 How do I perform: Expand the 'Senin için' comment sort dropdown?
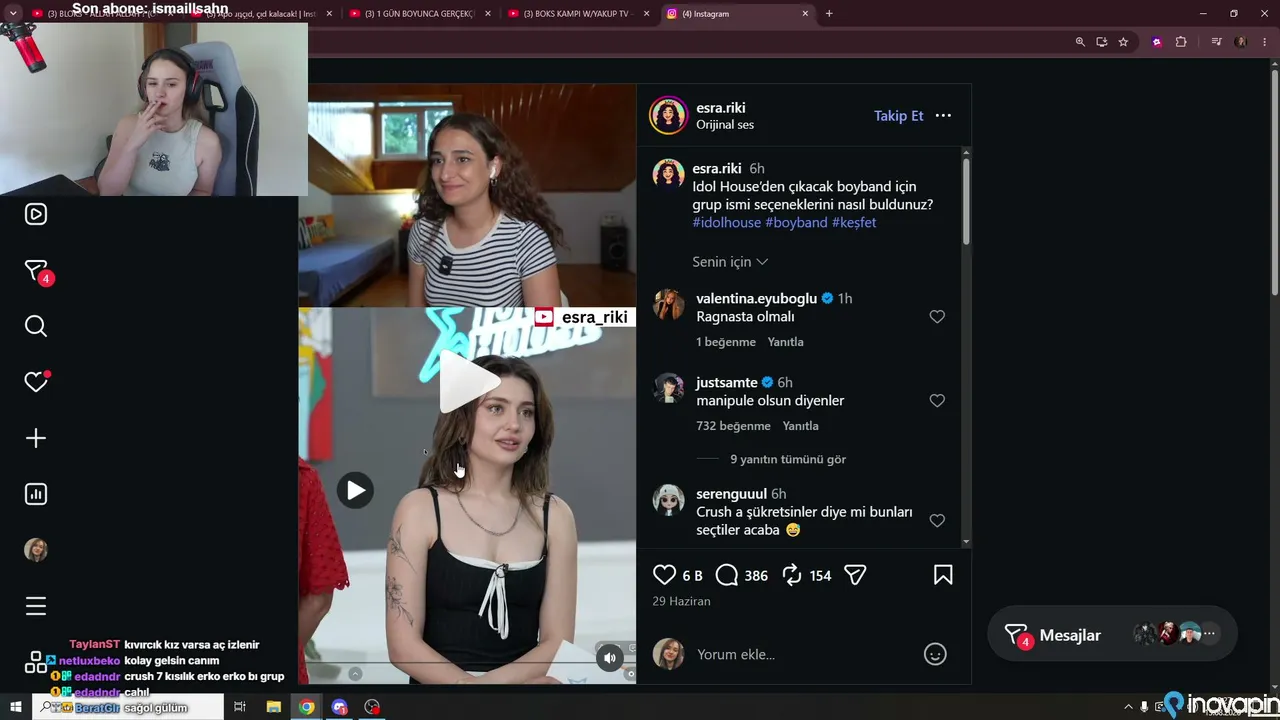(x=730, y=262)
